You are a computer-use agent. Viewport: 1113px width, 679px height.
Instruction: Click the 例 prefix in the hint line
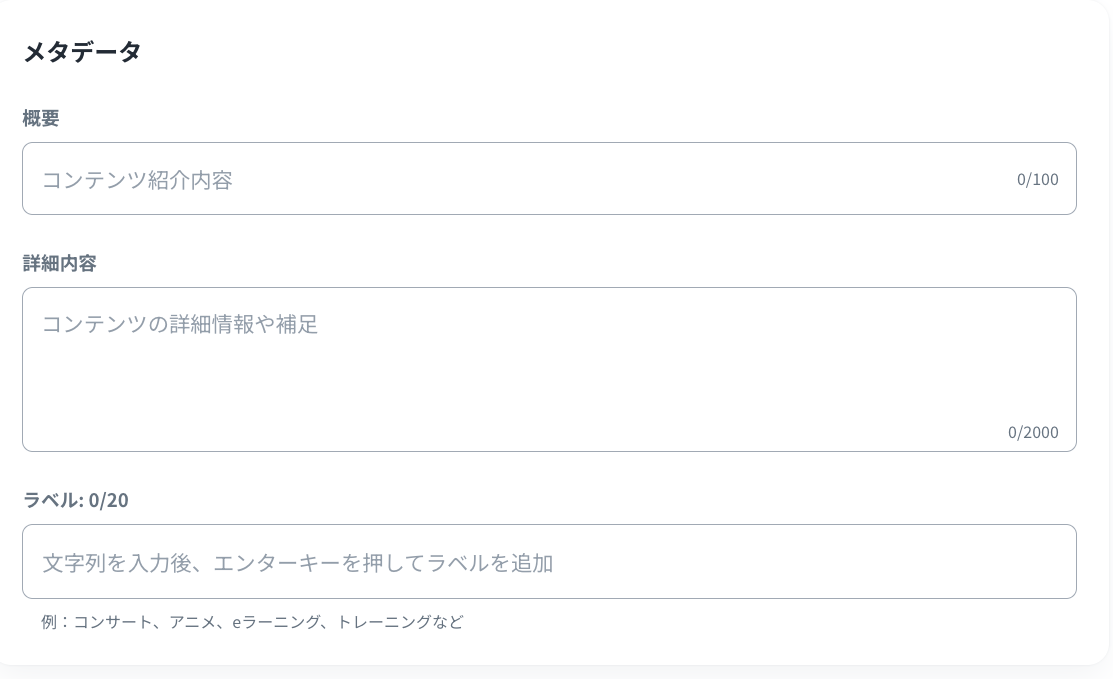pyautogui.click(x=49, y=622)
